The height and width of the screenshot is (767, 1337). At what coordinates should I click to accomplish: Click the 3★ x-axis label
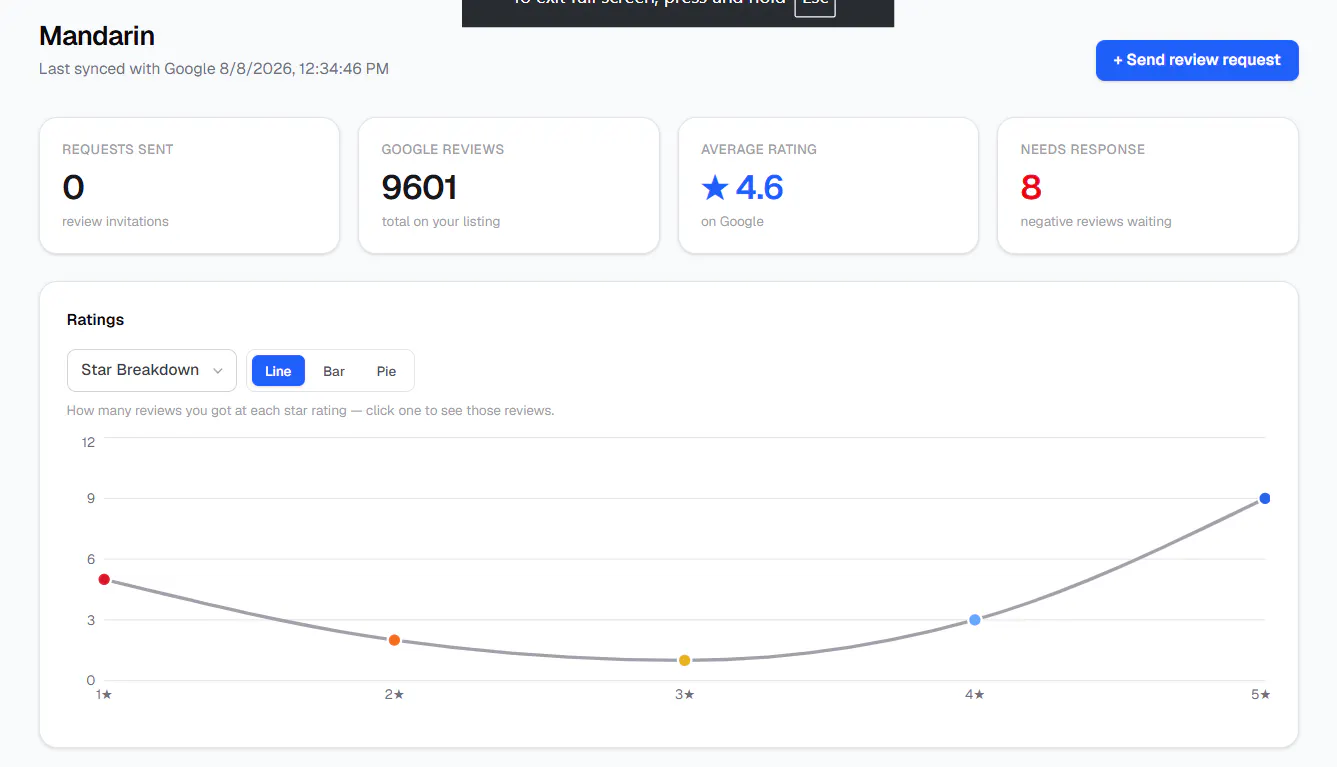pos(685,694)
